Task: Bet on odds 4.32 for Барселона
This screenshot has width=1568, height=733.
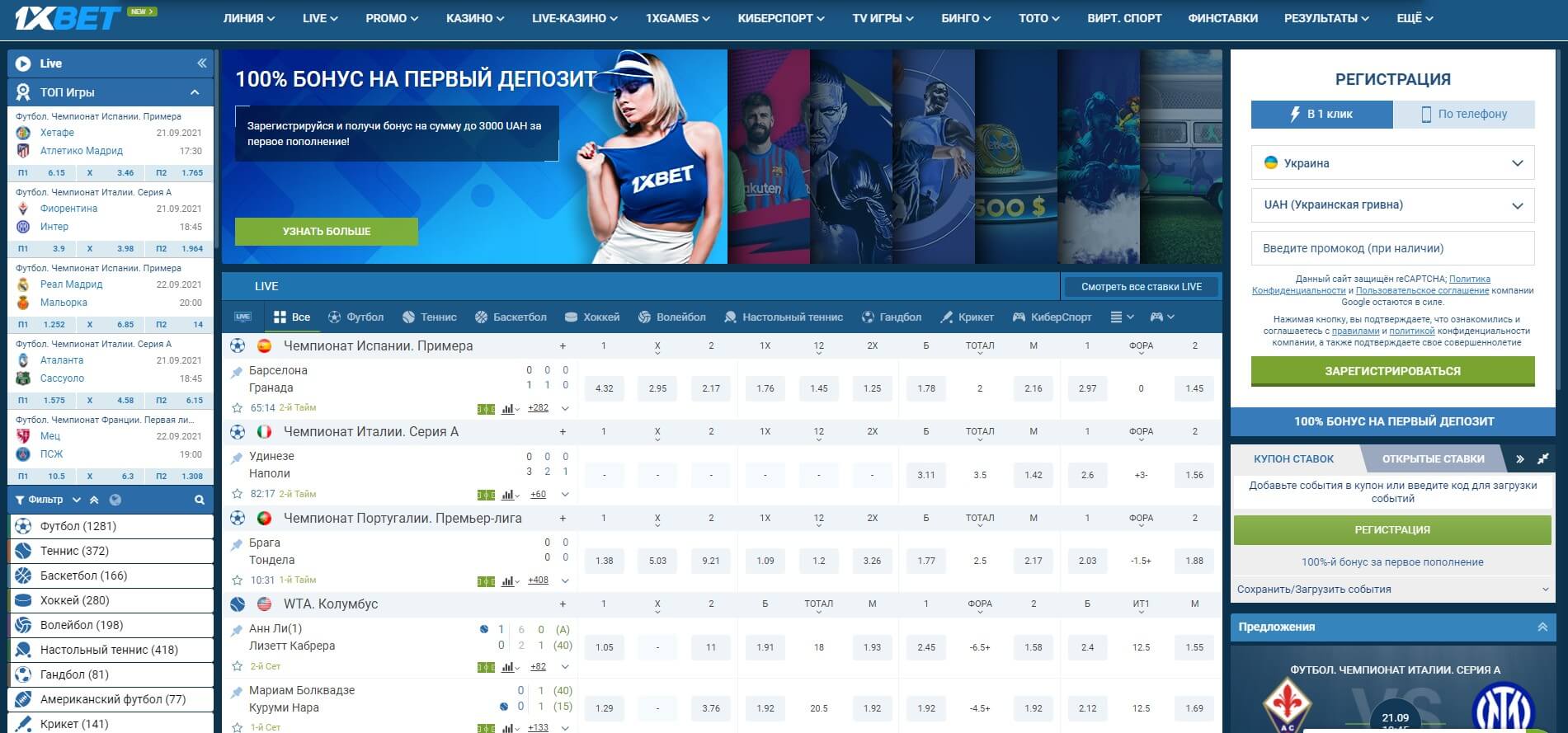Action: pyautogui.click(x=604, y=388)
